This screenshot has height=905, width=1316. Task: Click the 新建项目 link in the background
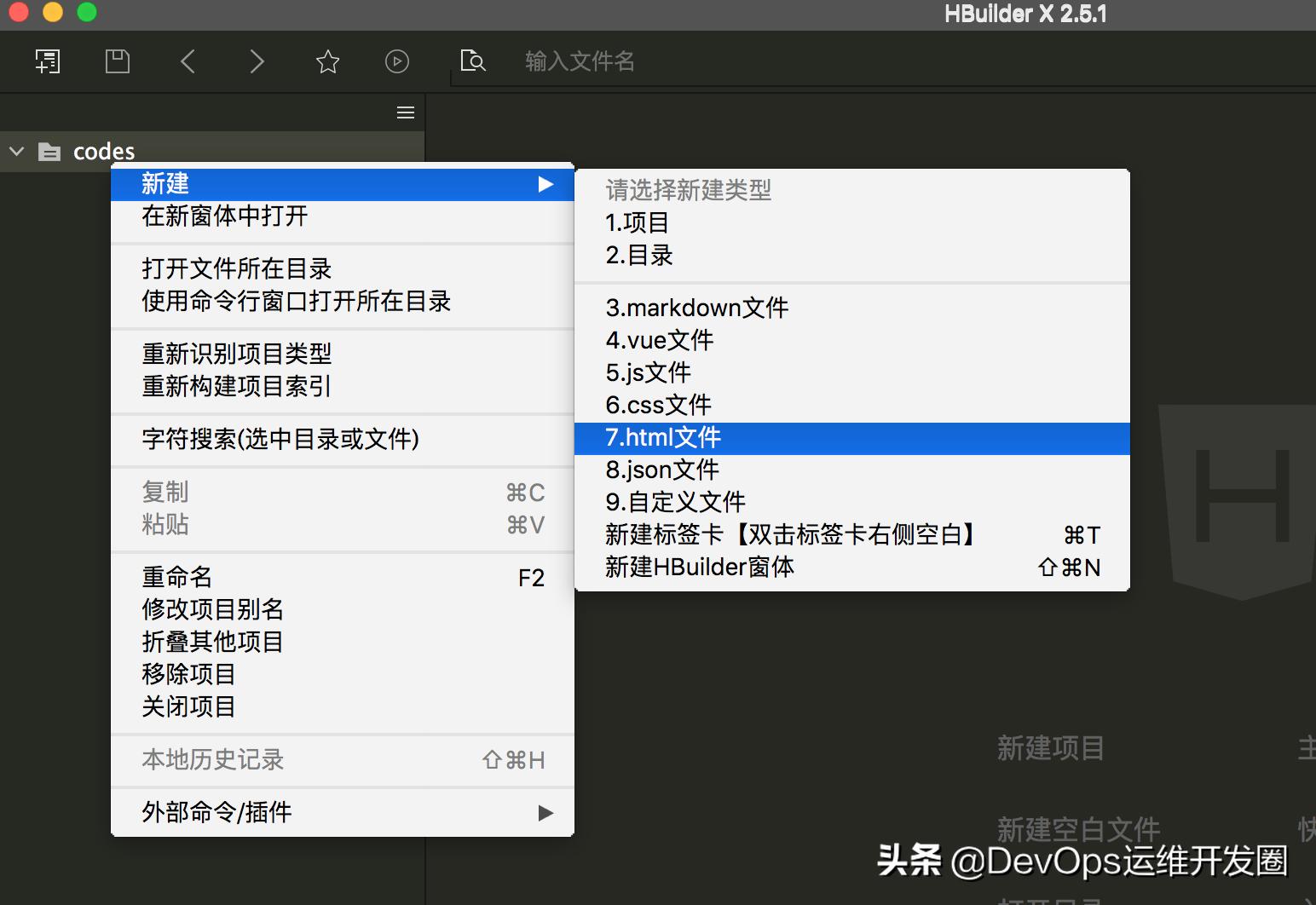click(1050, 748)
